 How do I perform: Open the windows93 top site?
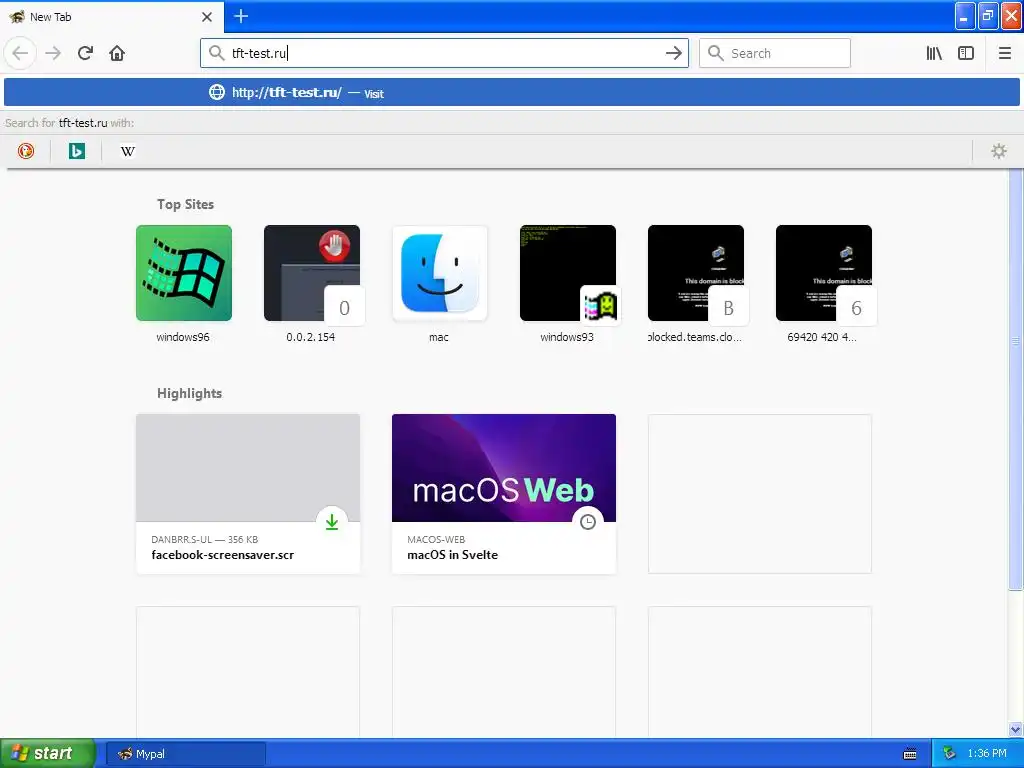pyautogui.click(x=568, y=284)
